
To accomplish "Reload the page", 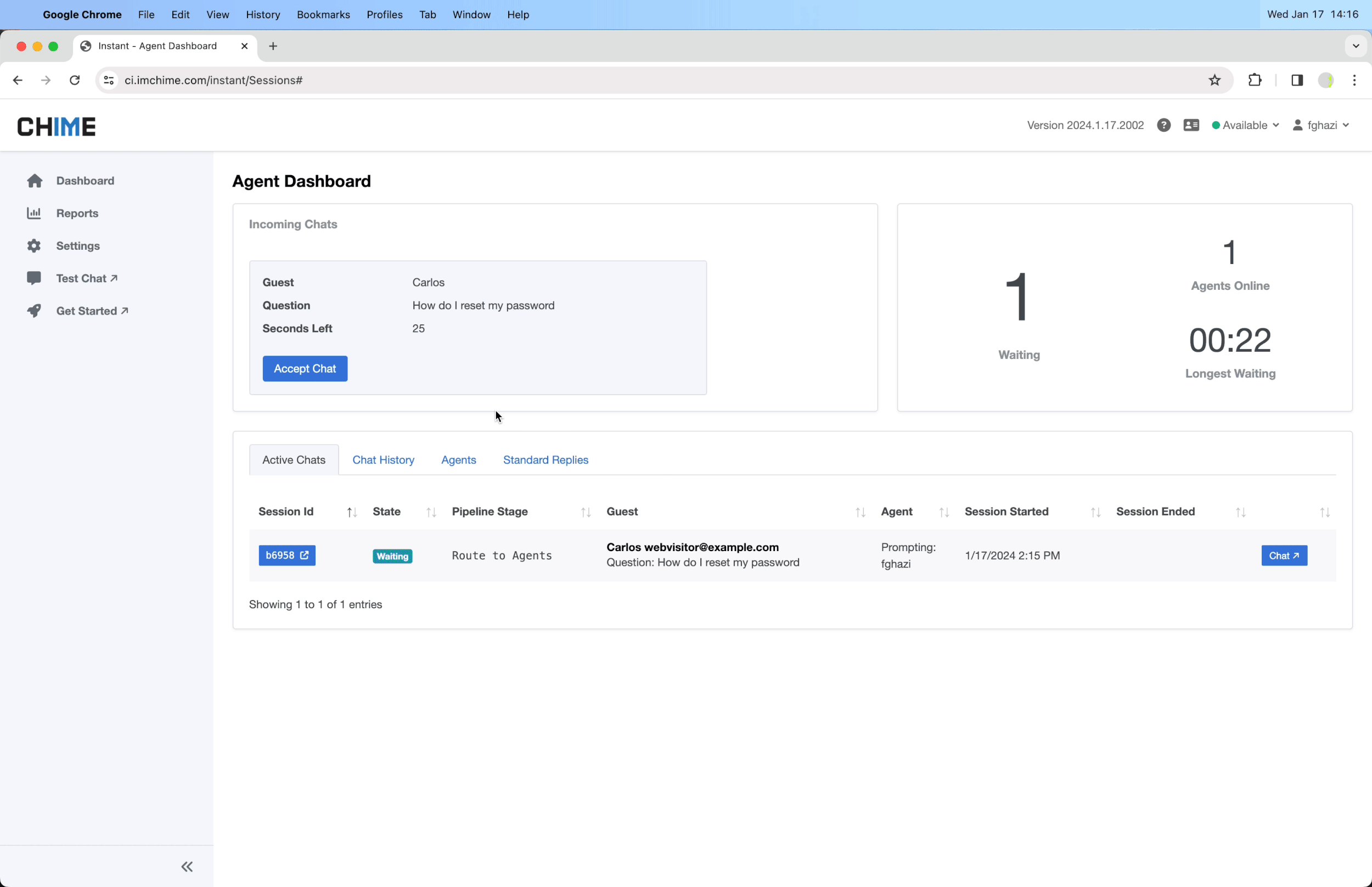I will point(75,80).
